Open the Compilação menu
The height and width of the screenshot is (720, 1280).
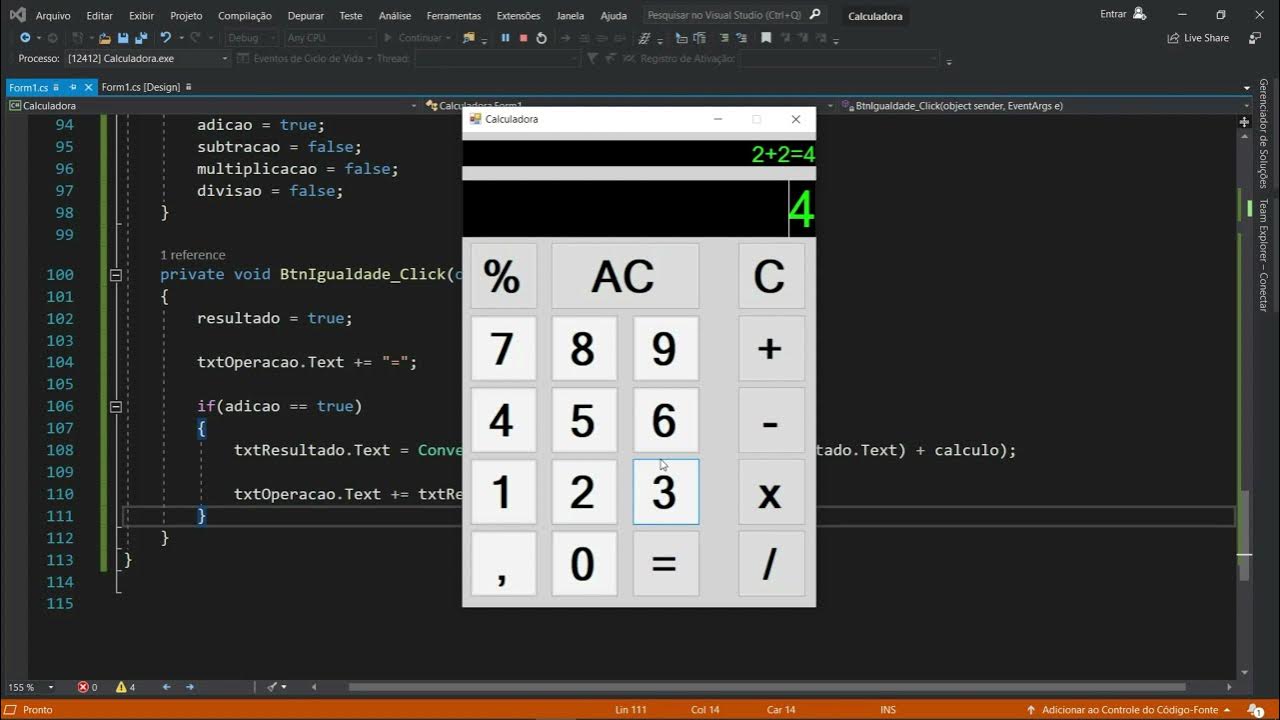(x=245, y=15)
